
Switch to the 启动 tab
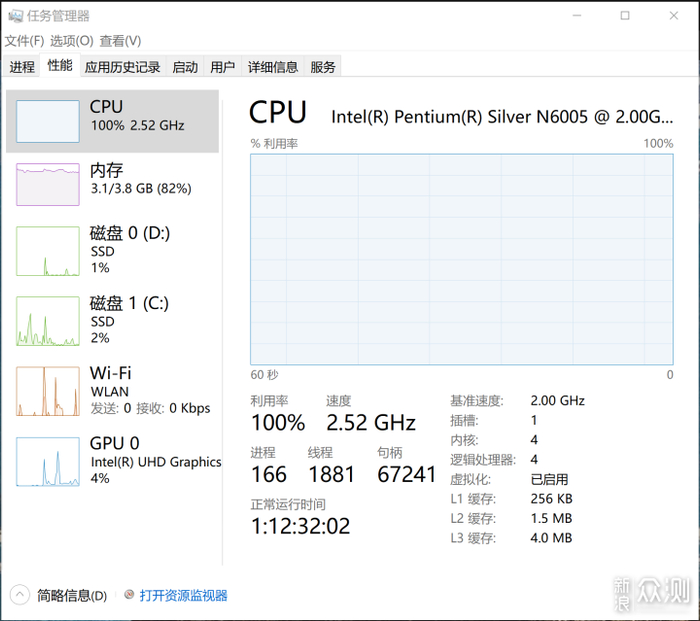pyautogui.click(x=185, y=67)
